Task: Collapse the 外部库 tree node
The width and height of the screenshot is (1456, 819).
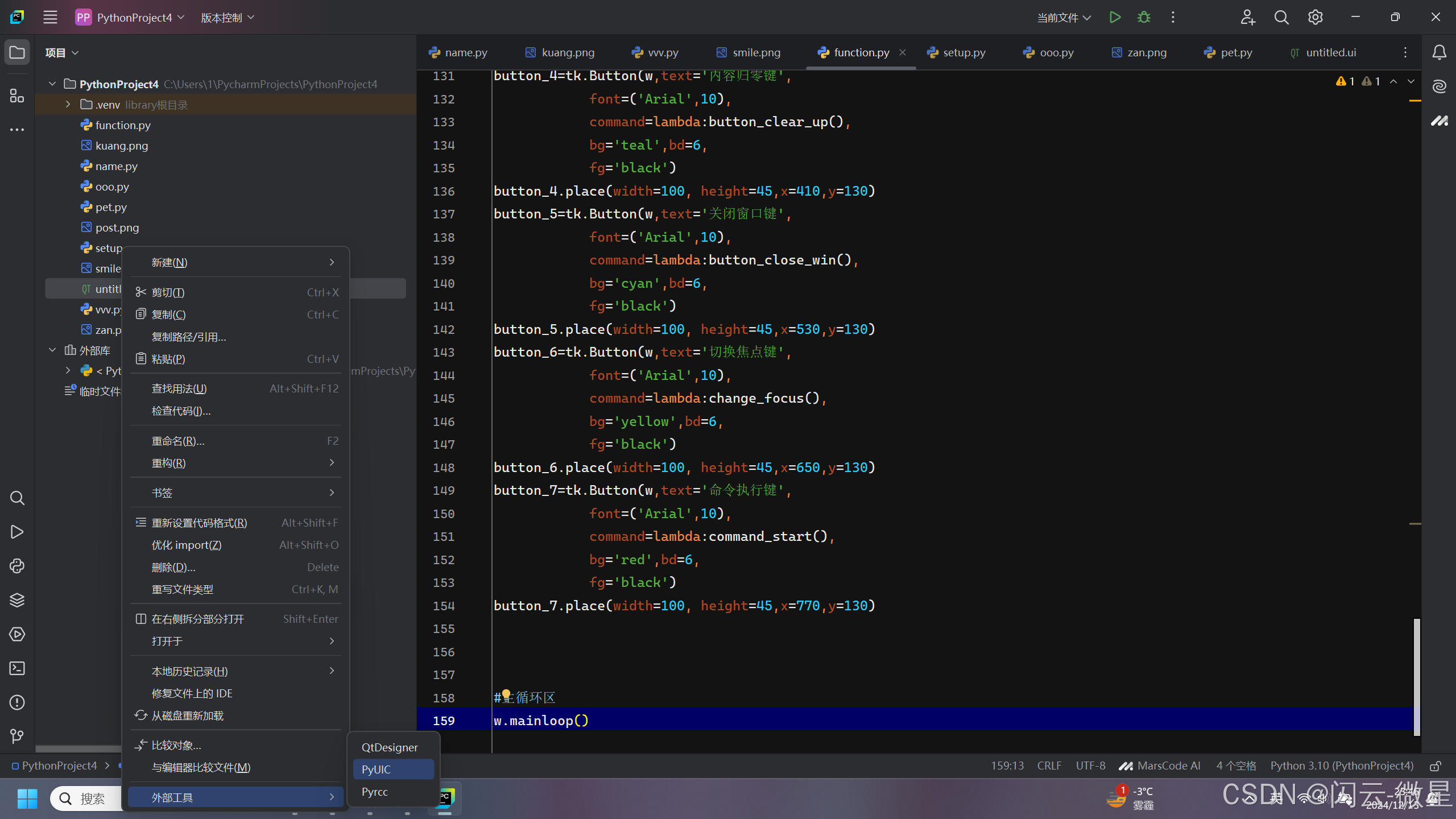Action: coord(52,350)
